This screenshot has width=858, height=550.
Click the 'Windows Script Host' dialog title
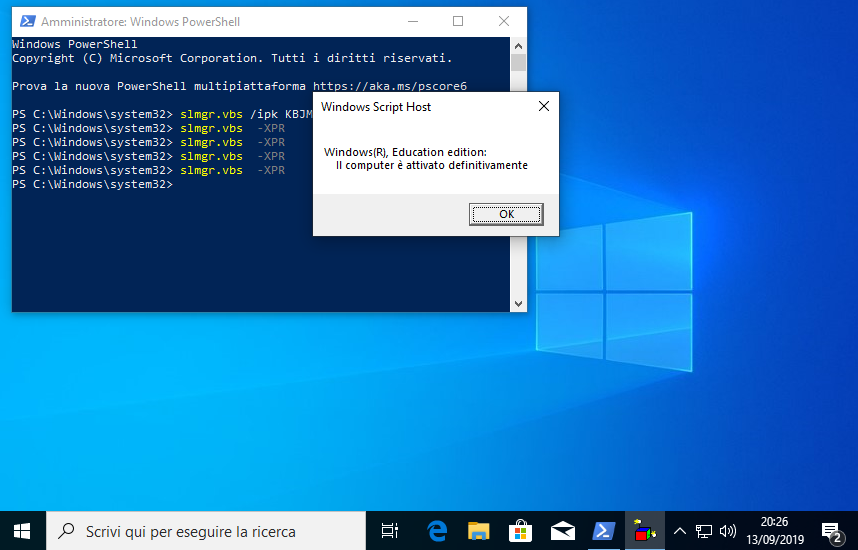pyautogui.click(x=376, y=107)
